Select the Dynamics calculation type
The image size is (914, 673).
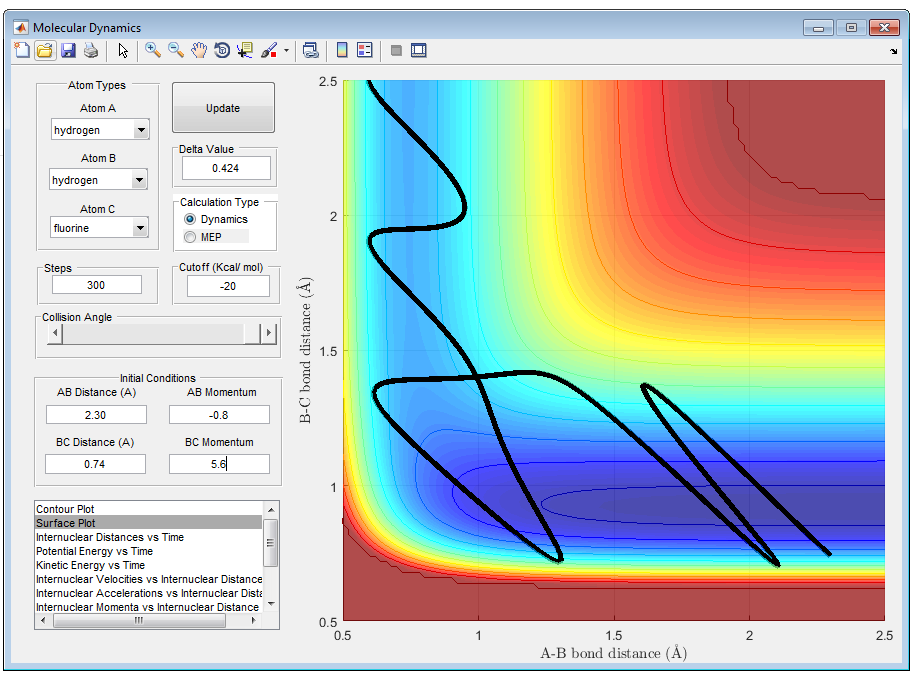[x=190, y=219]
